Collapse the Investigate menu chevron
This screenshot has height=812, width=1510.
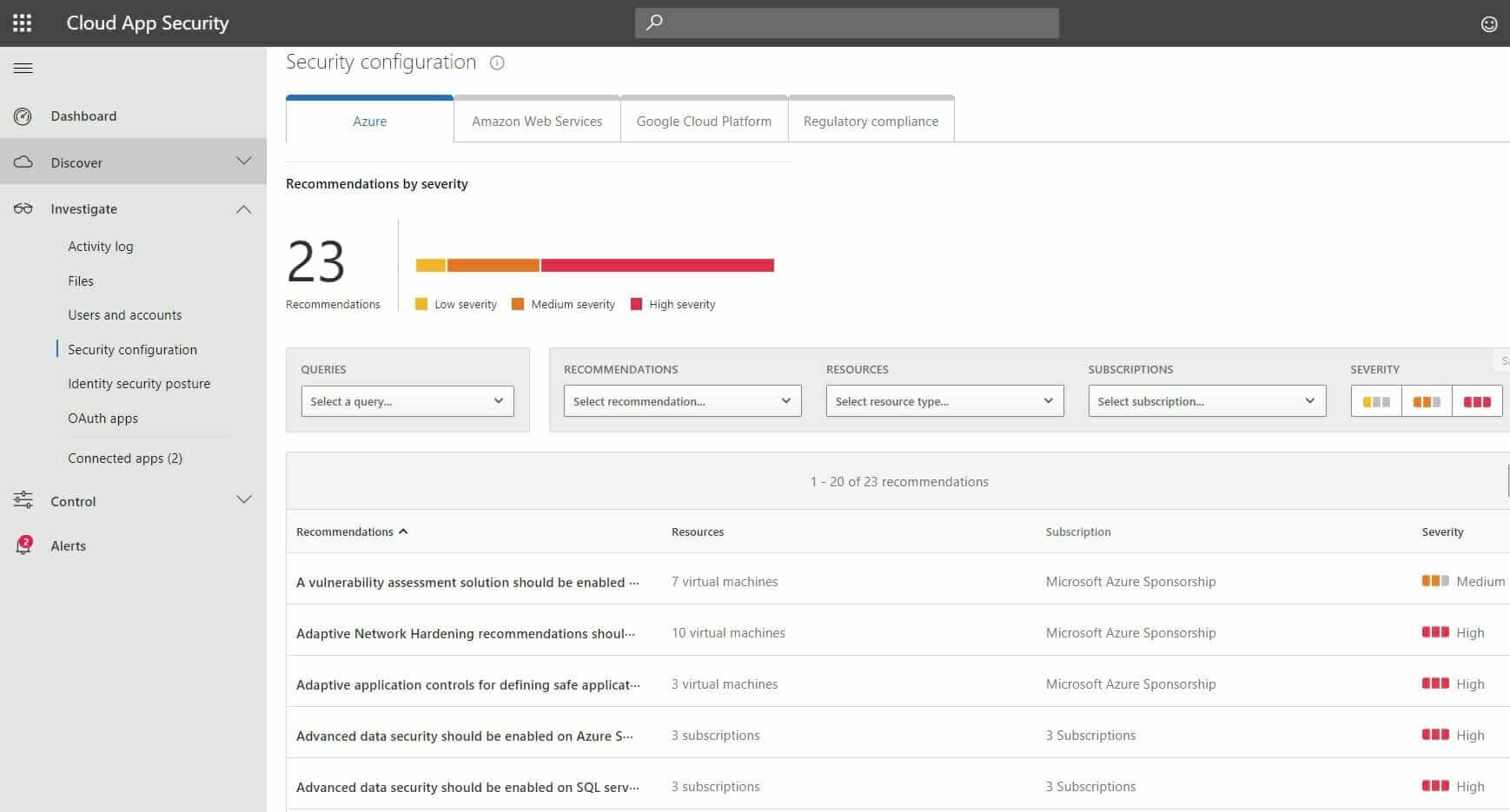point(244,208)
